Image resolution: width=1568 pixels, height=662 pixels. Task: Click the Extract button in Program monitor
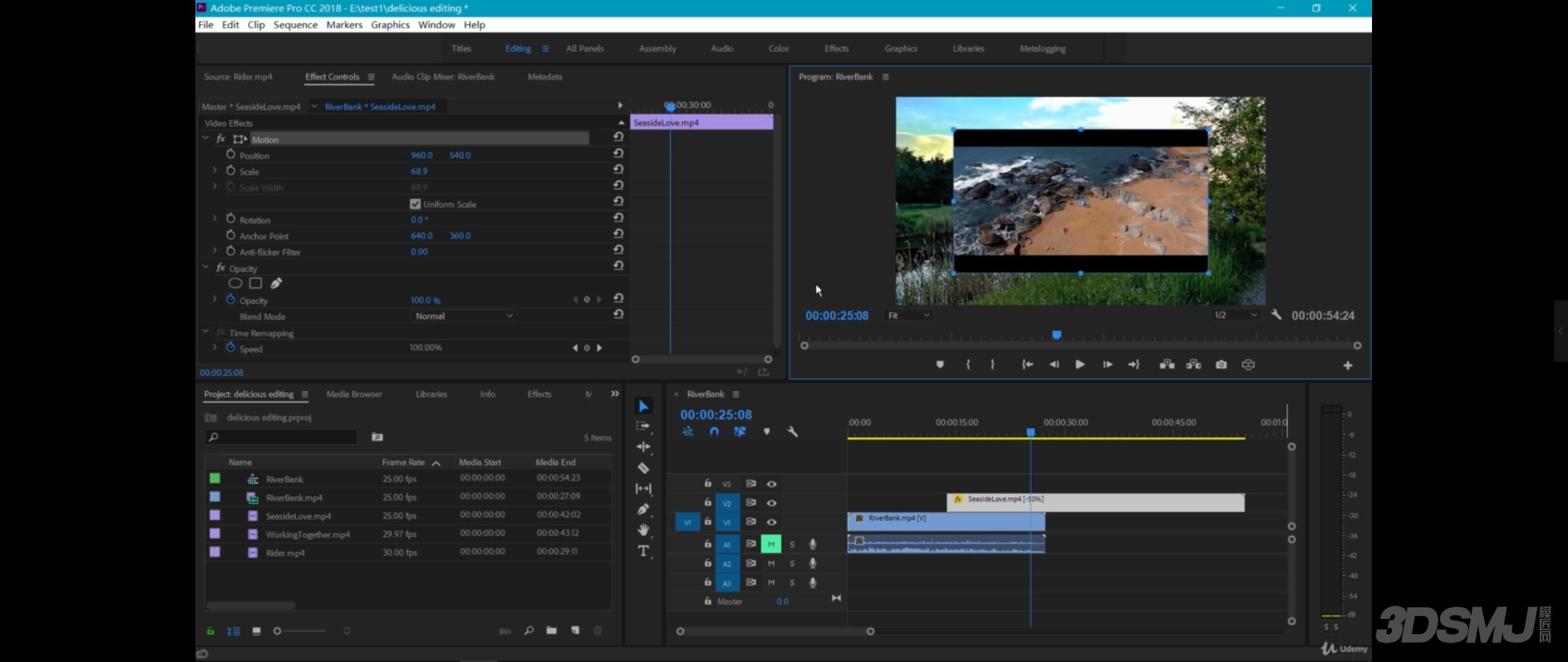1194,365
